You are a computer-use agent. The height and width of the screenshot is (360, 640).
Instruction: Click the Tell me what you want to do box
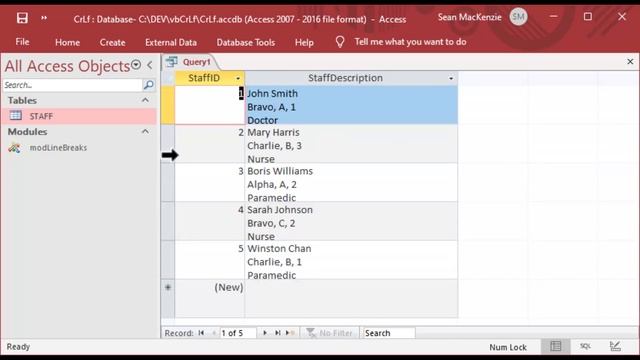(x=410, y=42)
